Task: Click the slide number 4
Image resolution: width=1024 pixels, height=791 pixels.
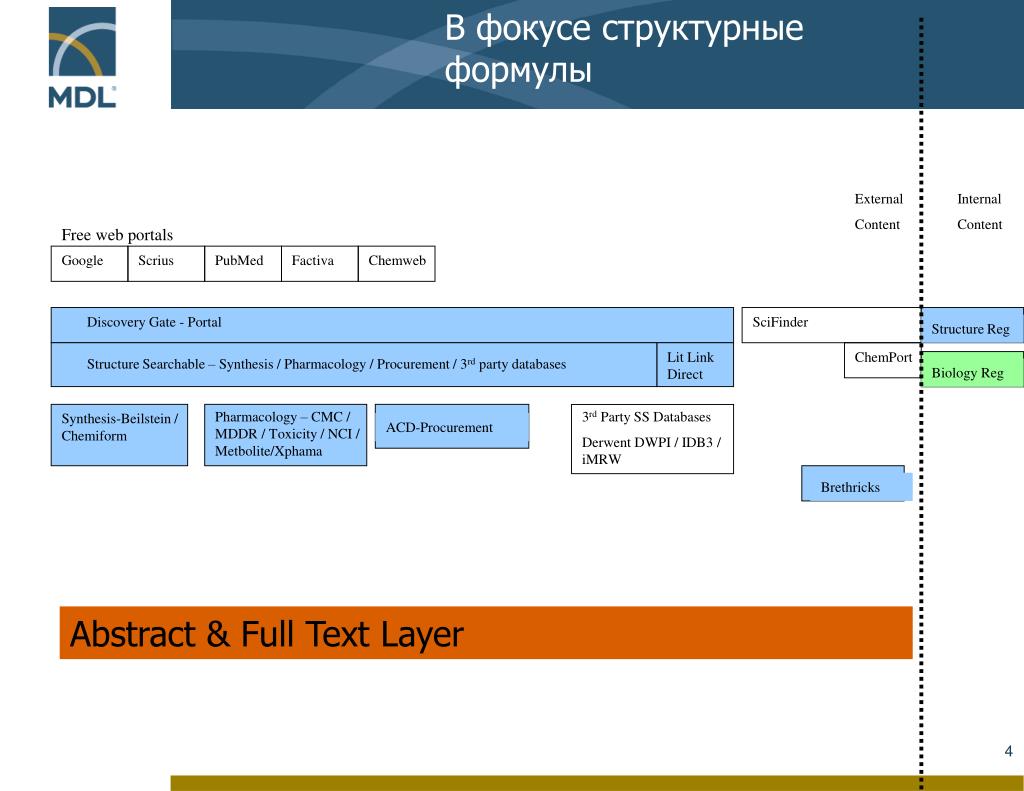Action: point(1008,751)
